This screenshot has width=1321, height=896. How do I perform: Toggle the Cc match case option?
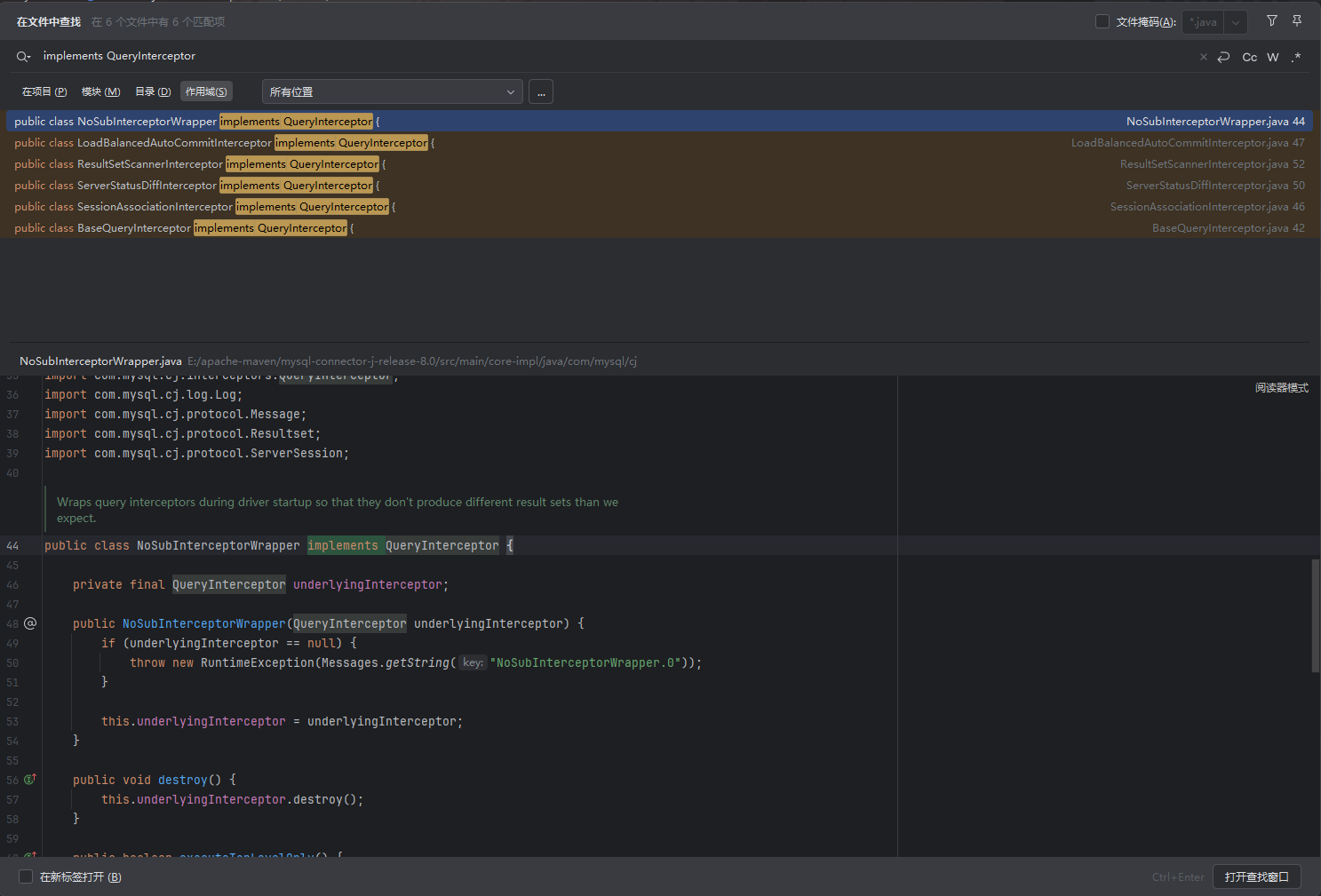pyautogui.click(x=1249, y=57)
